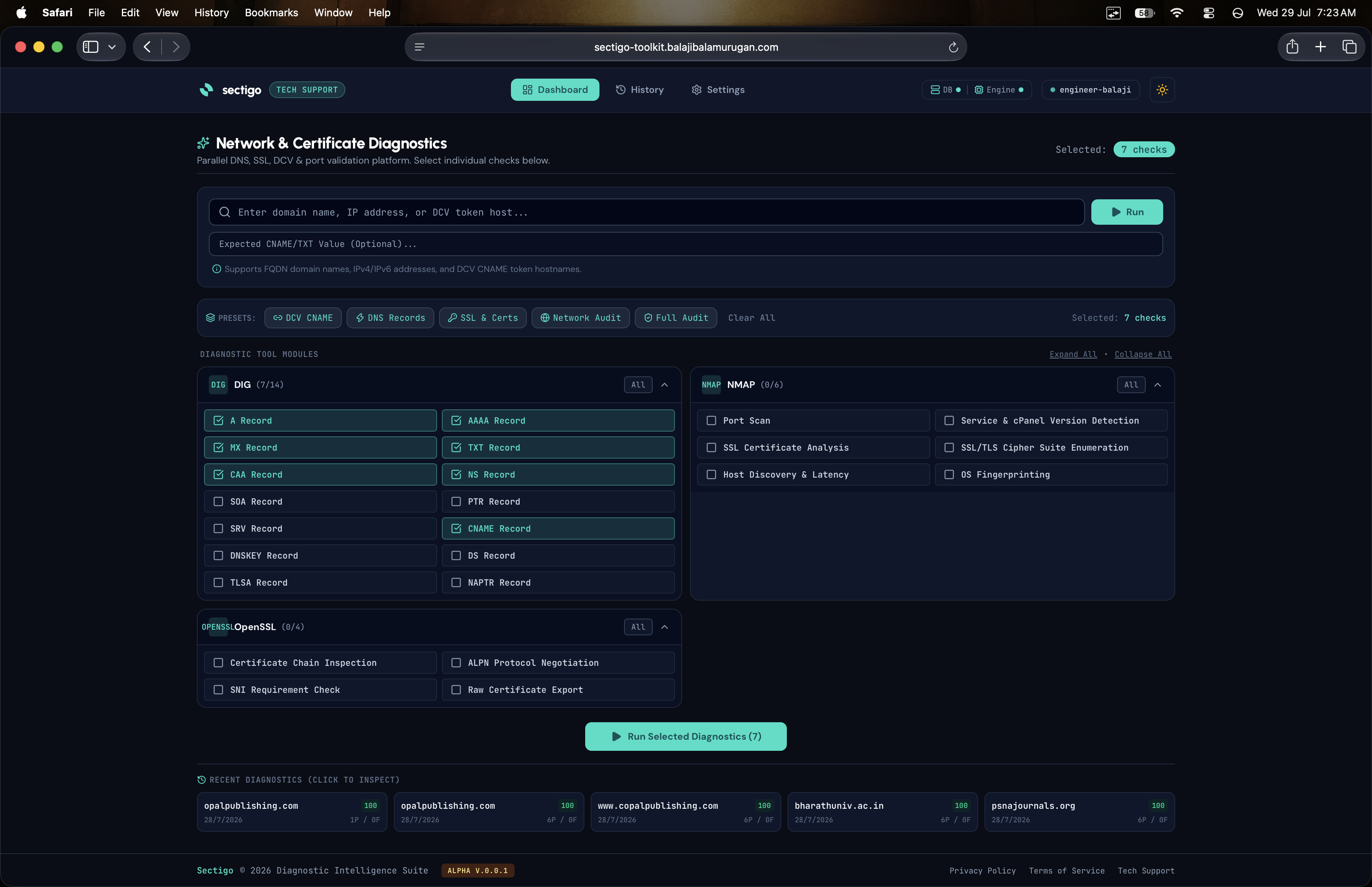Collapse the NMAP module chevron

point(1157,385)
